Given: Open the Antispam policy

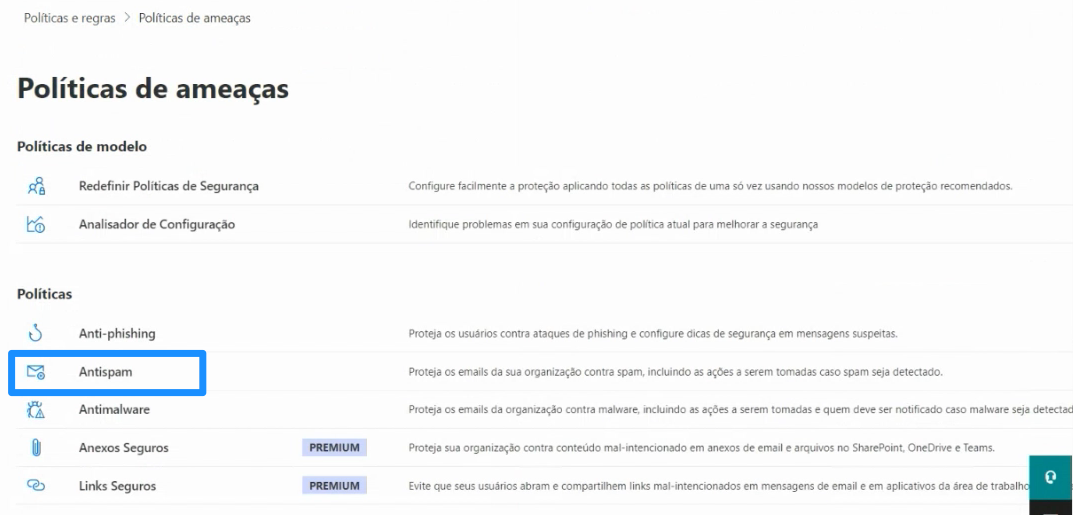Looking at the screenshot, I should [105, 372].
